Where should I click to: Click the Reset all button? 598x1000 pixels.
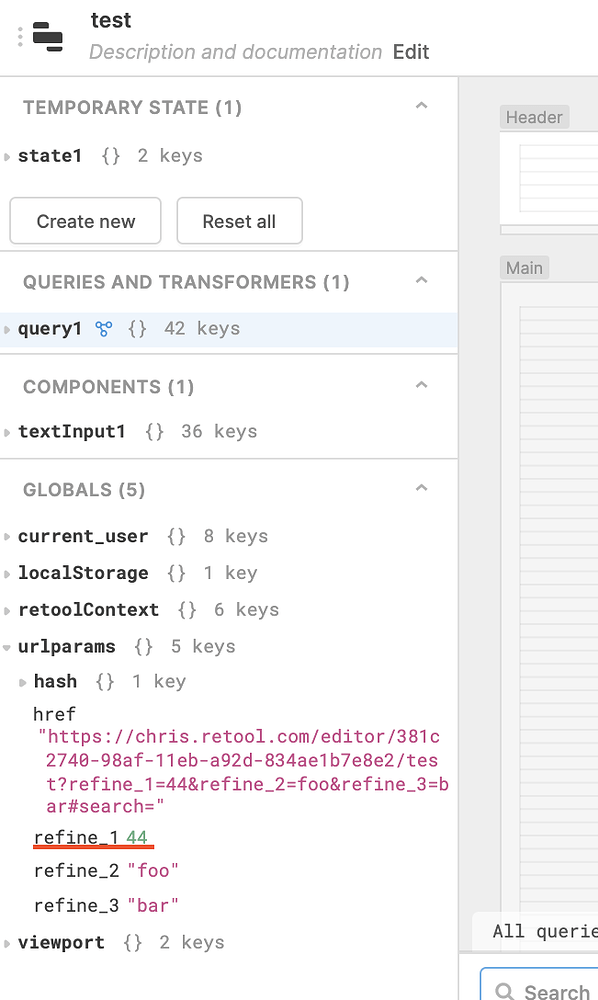[239, 221]
